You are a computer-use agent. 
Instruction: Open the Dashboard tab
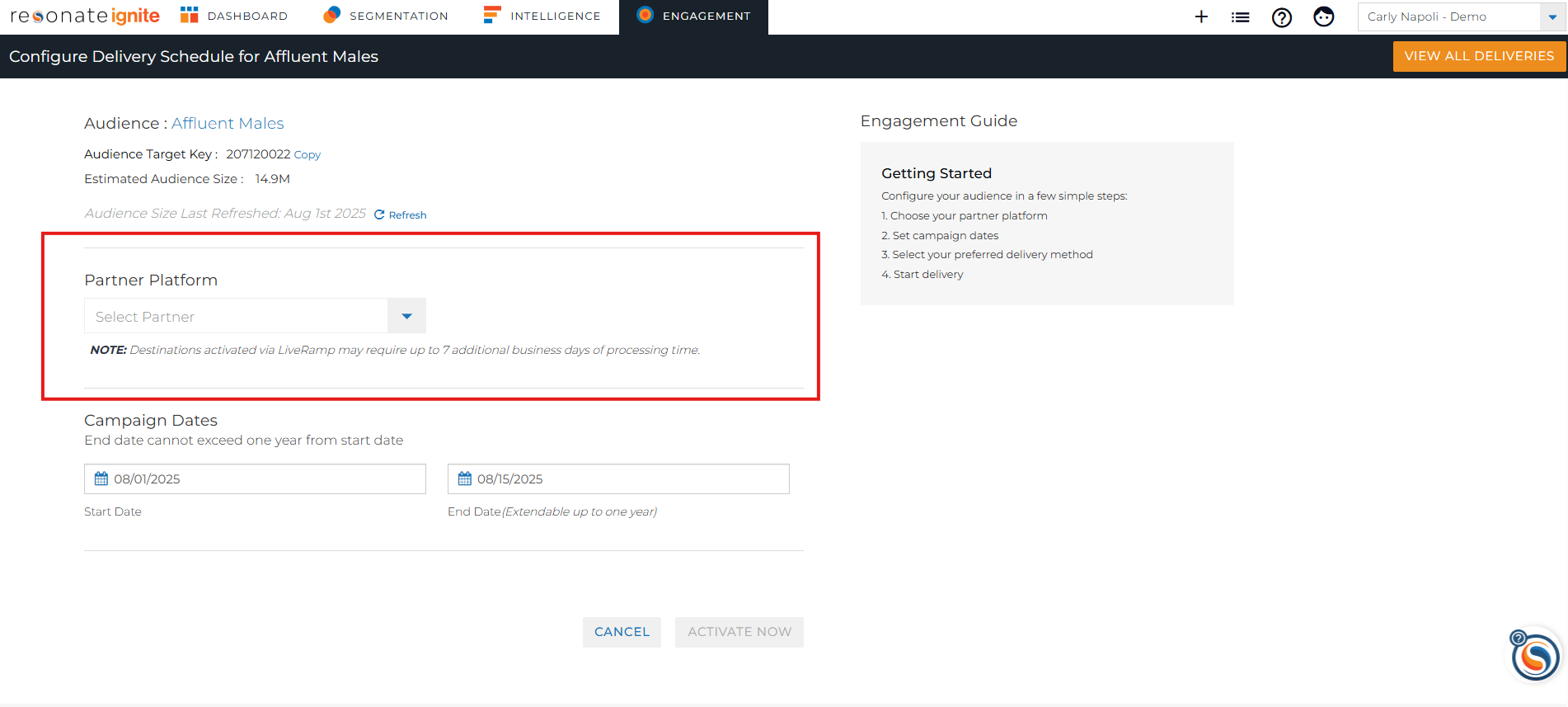[x=234, y=16]
